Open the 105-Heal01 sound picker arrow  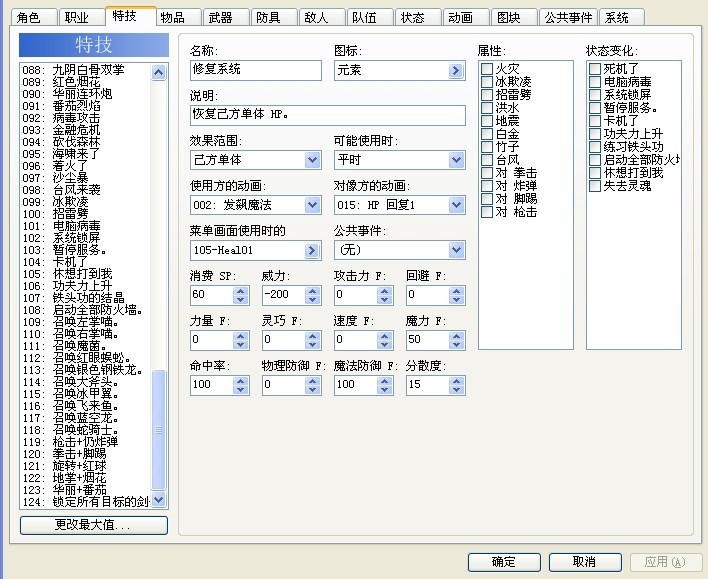pyautogui.click(x=312, y=250)
